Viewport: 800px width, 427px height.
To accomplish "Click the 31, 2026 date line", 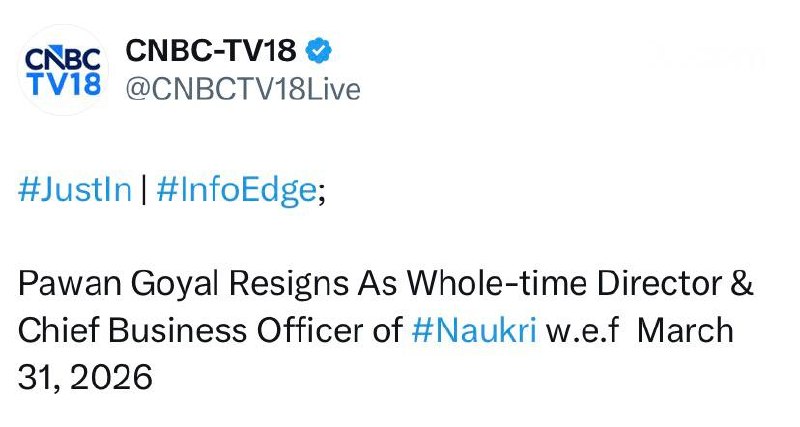I will [85, 375].
